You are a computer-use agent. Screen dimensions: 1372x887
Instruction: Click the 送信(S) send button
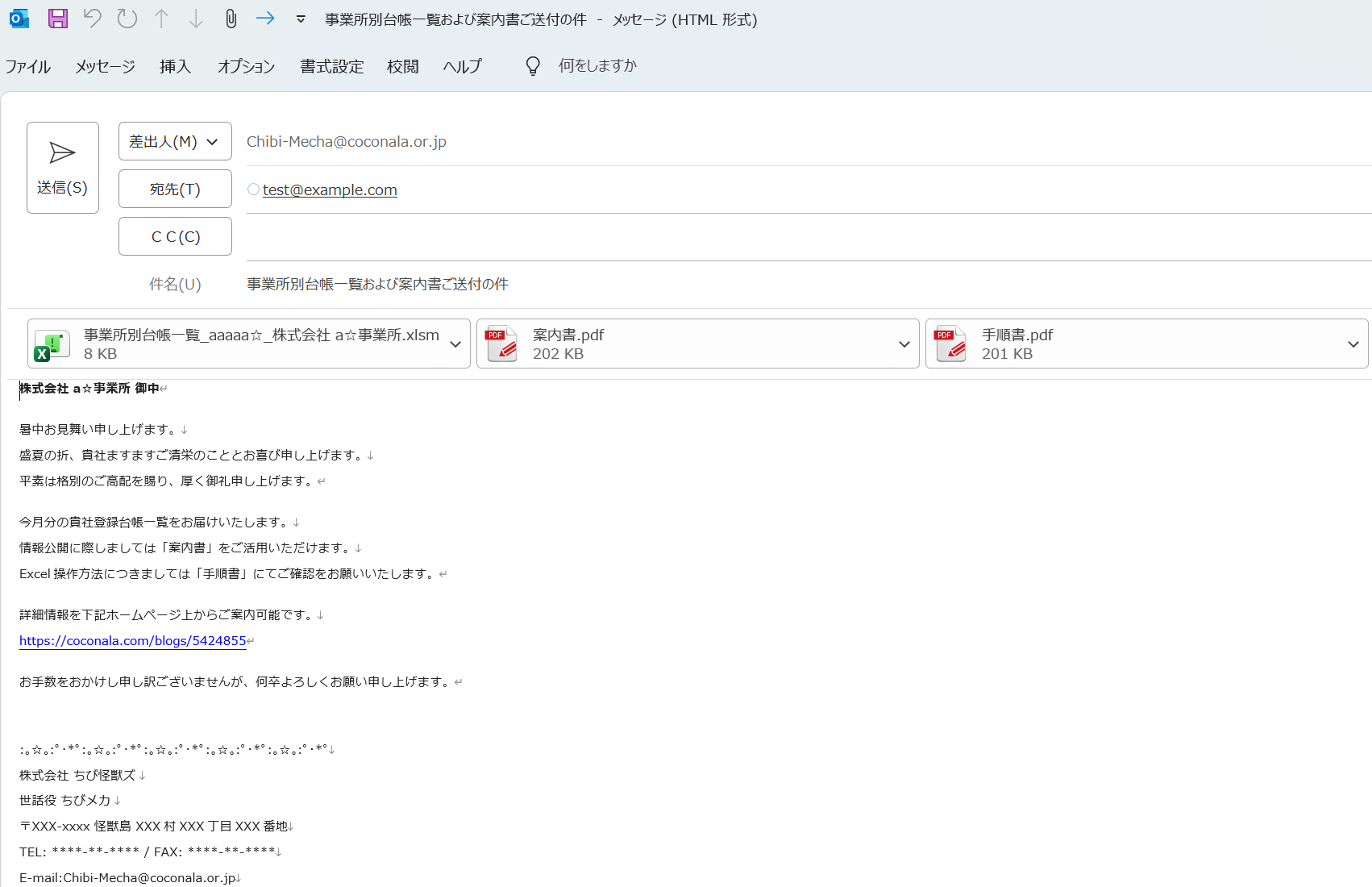tap(63, 168)
